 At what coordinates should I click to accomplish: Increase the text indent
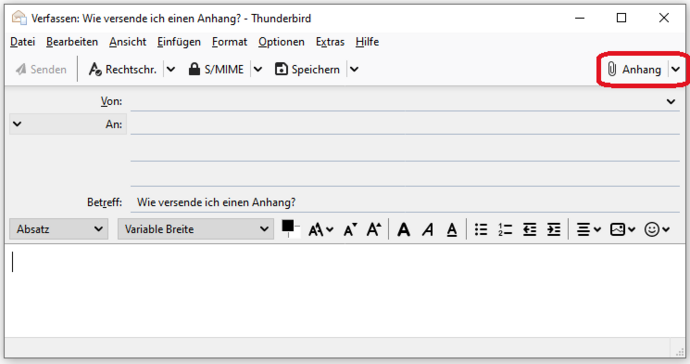click(x=554, y=229)
